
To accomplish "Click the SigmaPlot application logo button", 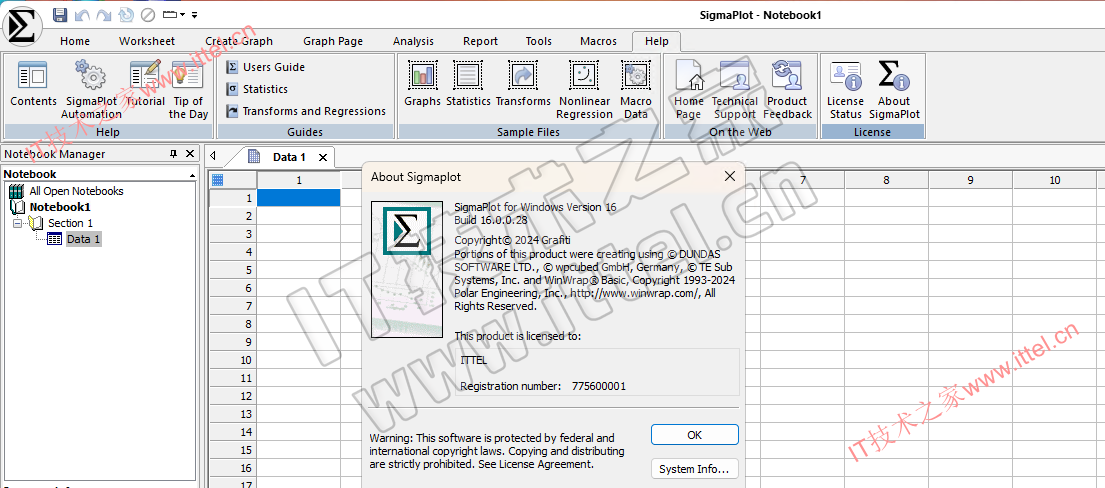I will [21, 25].
